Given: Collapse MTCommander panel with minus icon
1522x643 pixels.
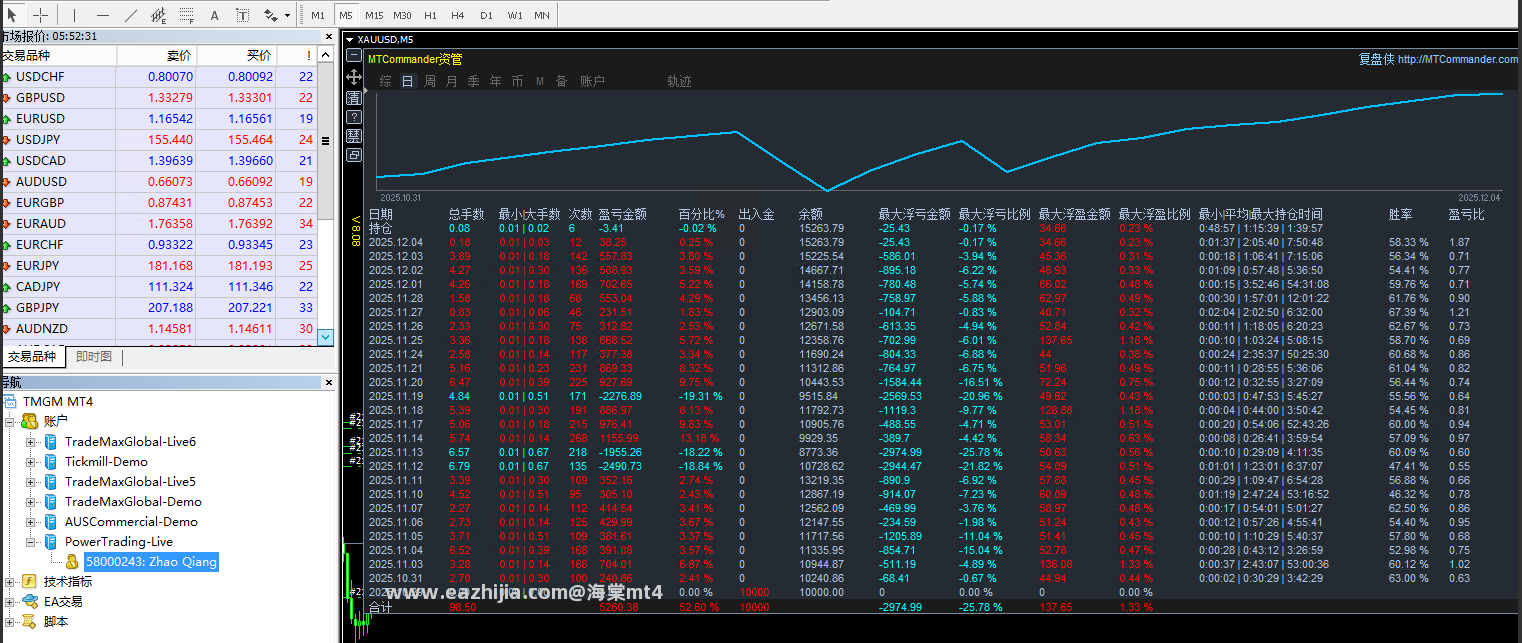Looking at the screenshot, I should [x=354, y=56].
